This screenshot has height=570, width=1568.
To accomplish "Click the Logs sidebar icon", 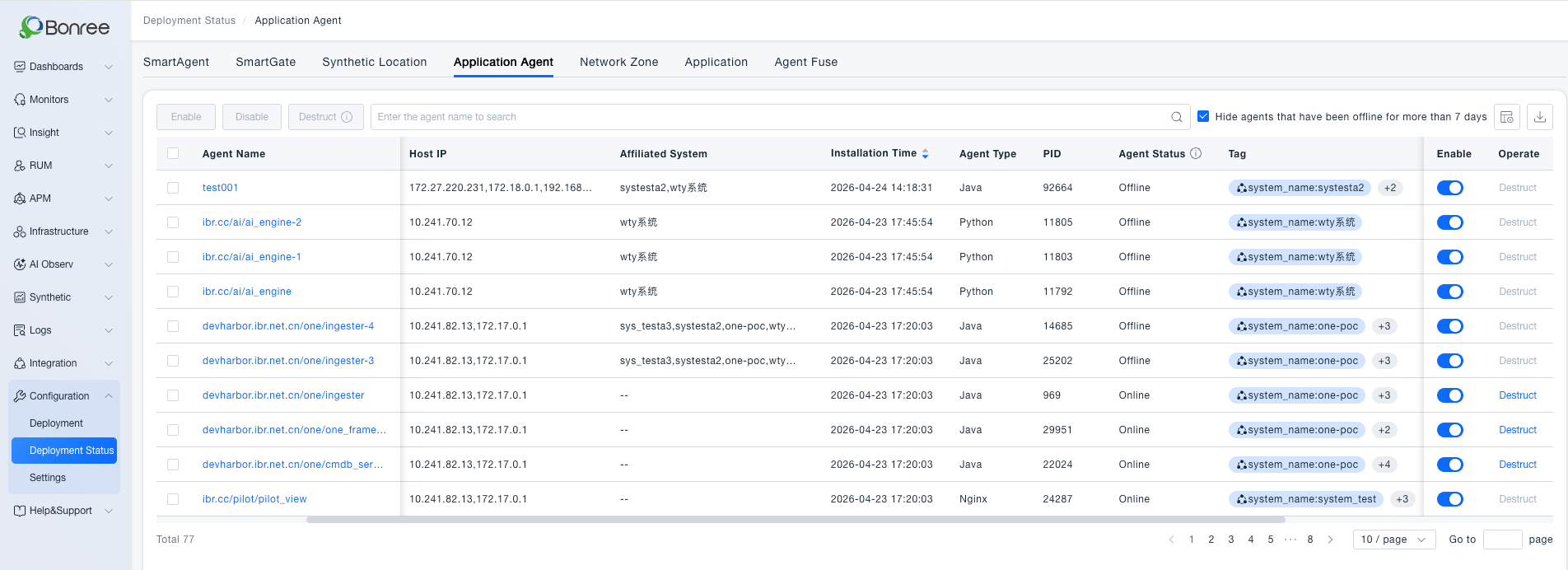I will pyautogui.click(x=20, y=330).
